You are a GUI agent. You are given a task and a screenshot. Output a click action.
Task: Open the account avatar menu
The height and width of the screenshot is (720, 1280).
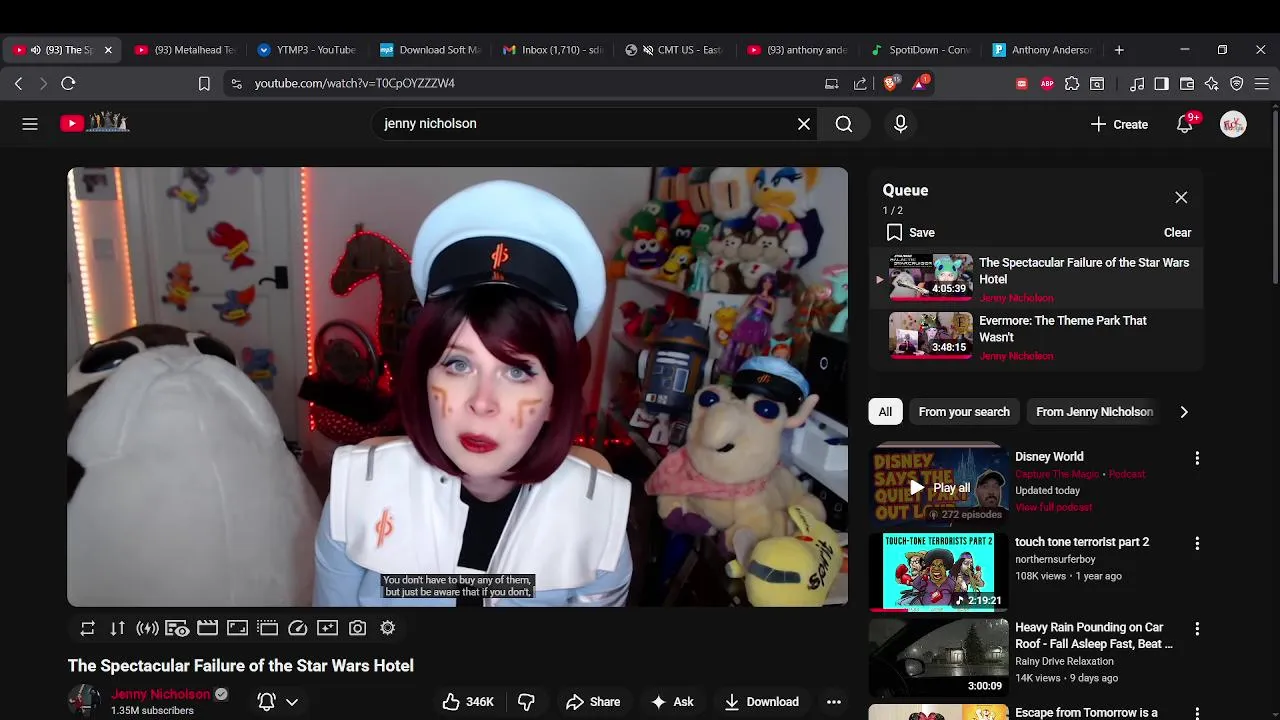coord(1233,124)
